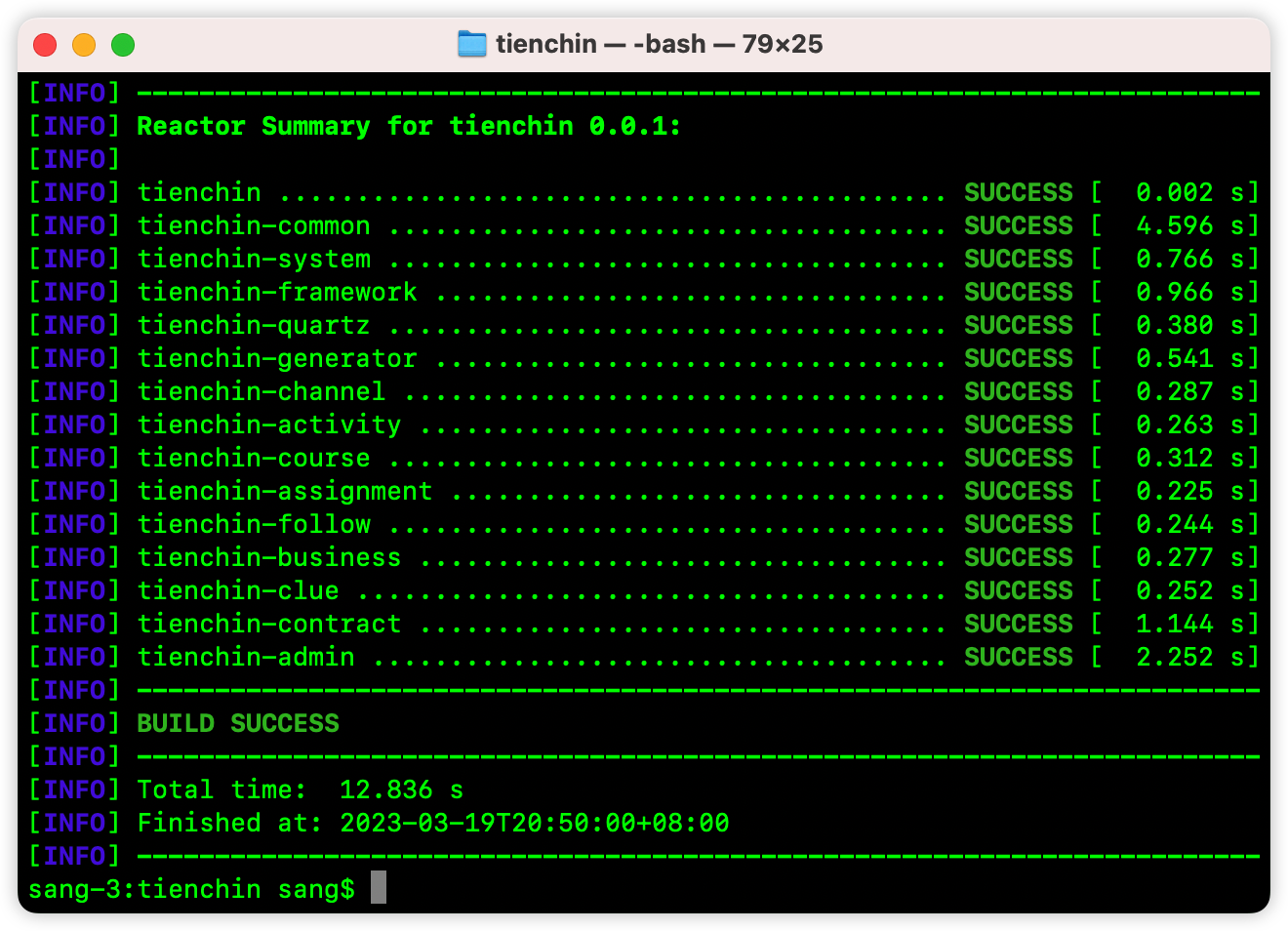The width and height of the screenshot is (1288, 931).
Task: Click the 'BUILD SUCCESS' text
Action: (238, 723)
